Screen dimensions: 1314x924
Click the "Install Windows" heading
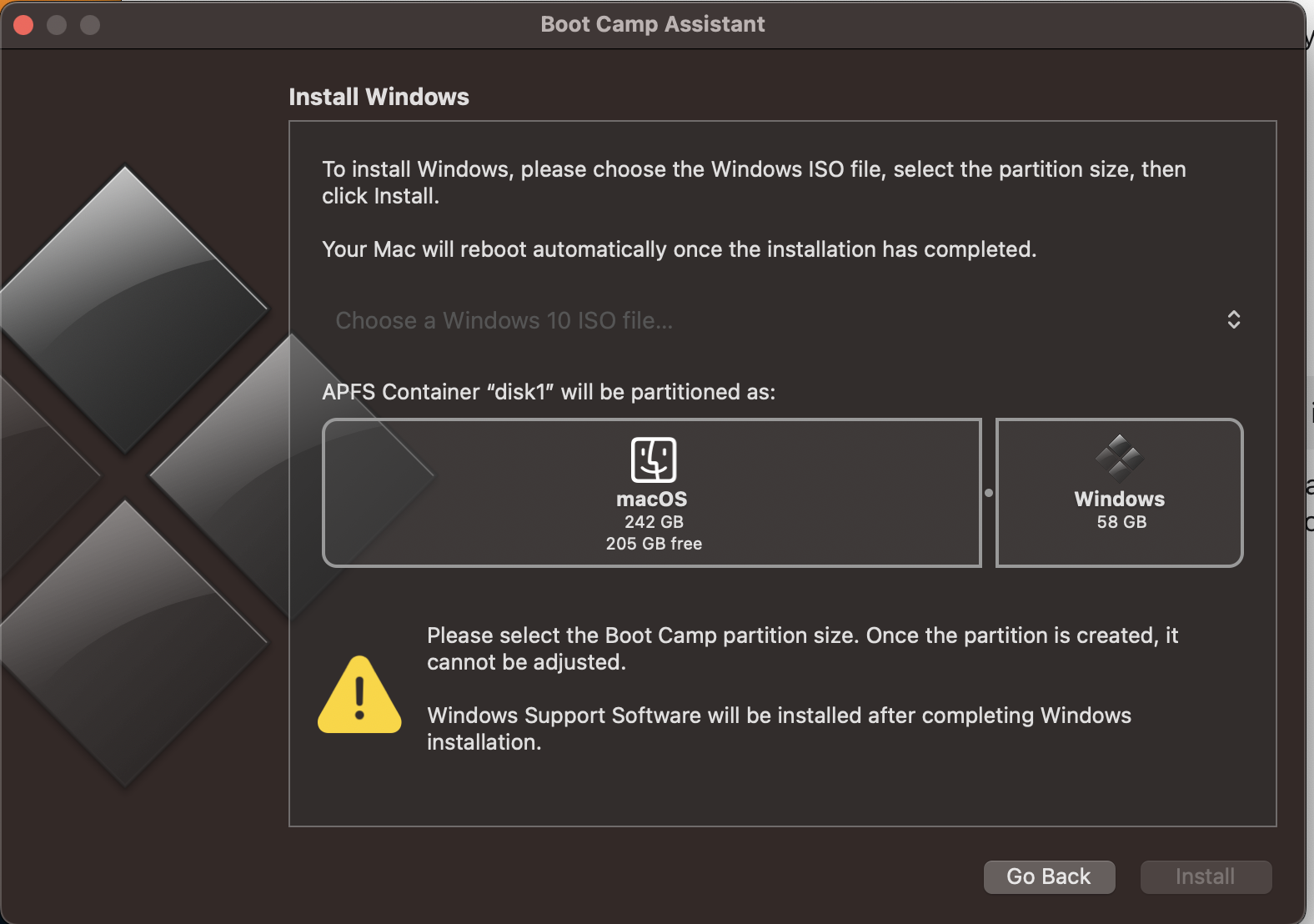[379, 97]
